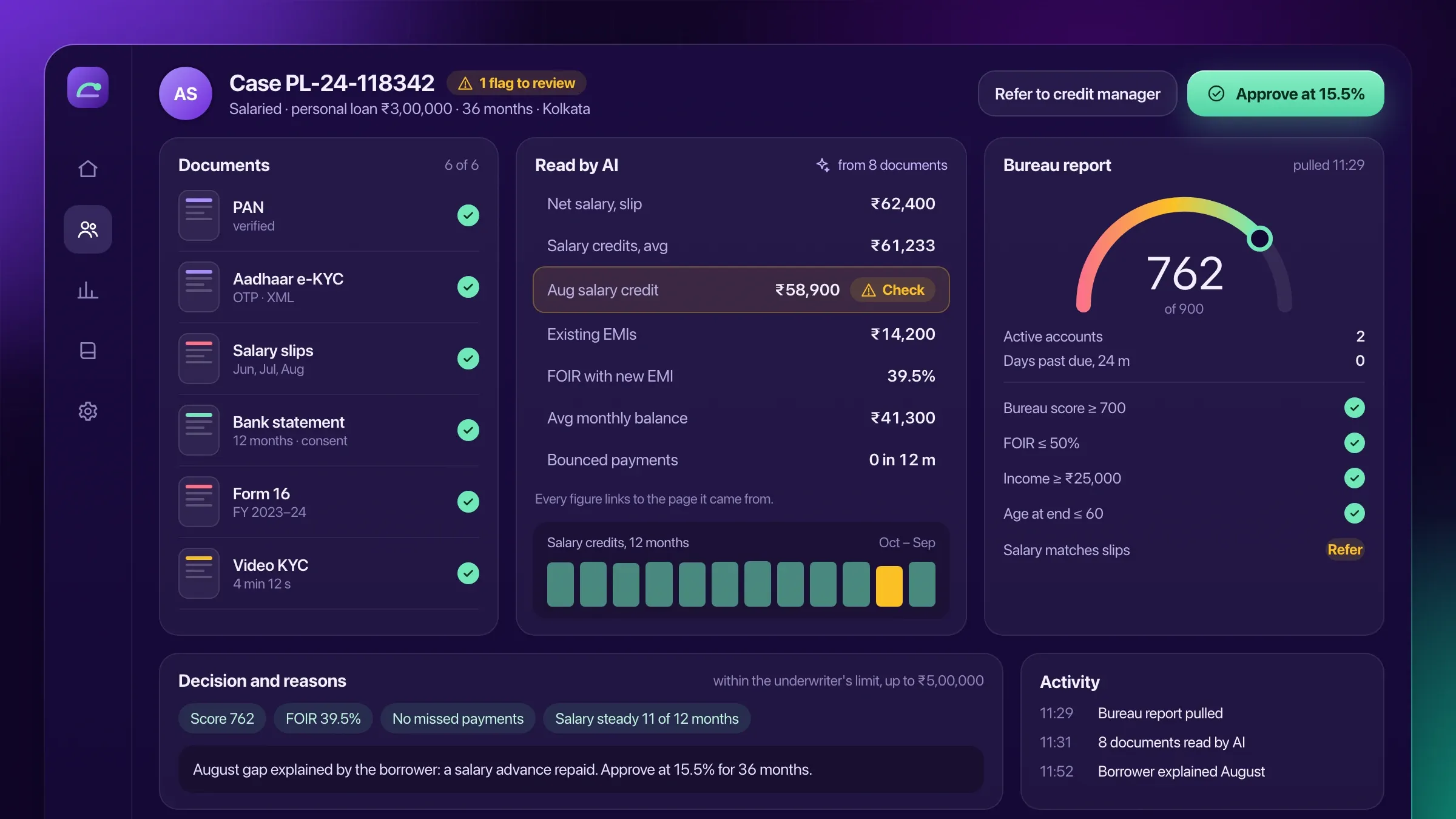Open the Home sidebar icon
The width and height of the screenshot is (1456, 819).
pyautogui.click(x=88, y=169)
